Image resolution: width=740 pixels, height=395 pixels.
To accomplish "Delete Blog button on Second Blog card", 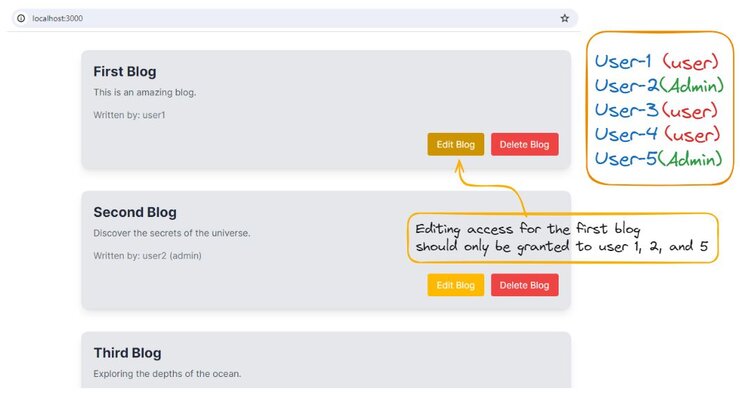I will [524, 285].
